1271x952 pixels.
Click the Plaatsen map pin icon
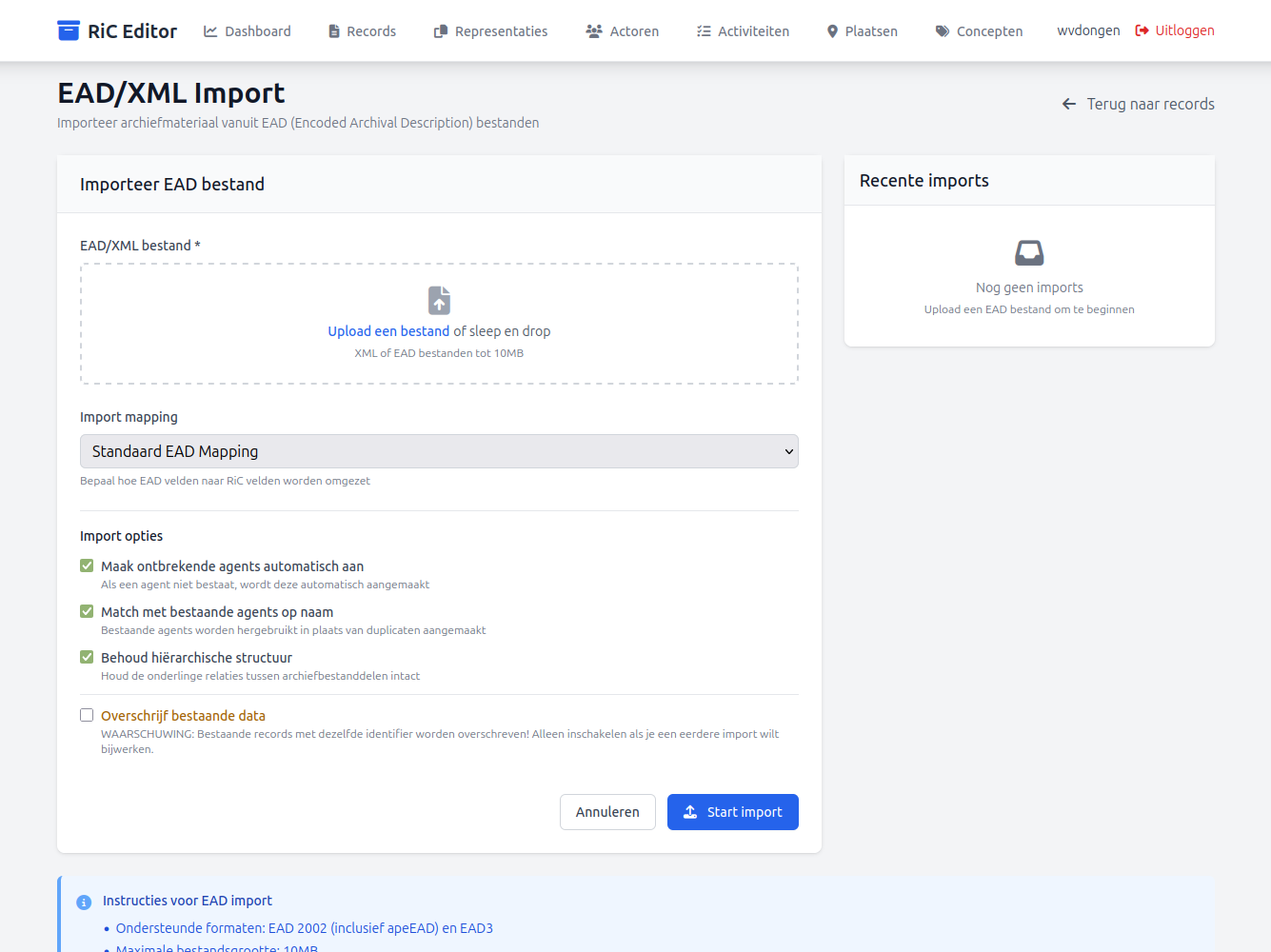click(833, 31)
